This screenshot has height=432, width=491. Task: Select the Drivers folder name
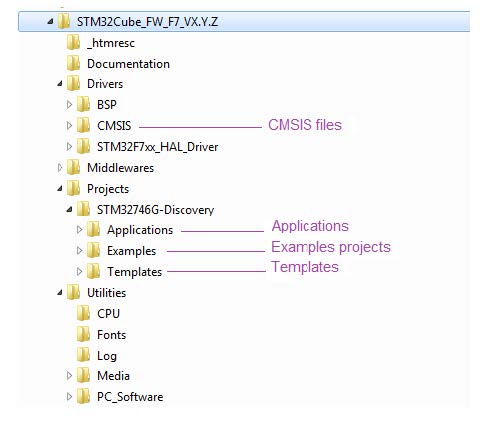pyautogui.click(x=105, y=84)
